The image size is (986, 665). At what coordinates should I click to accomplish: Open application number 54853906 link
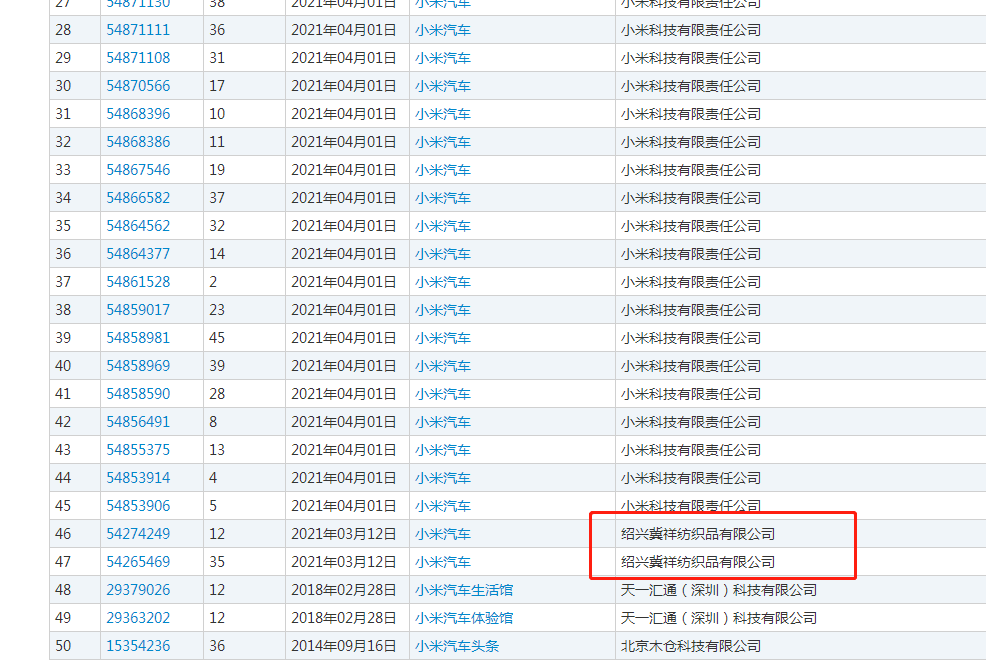[x=138, y=505]
